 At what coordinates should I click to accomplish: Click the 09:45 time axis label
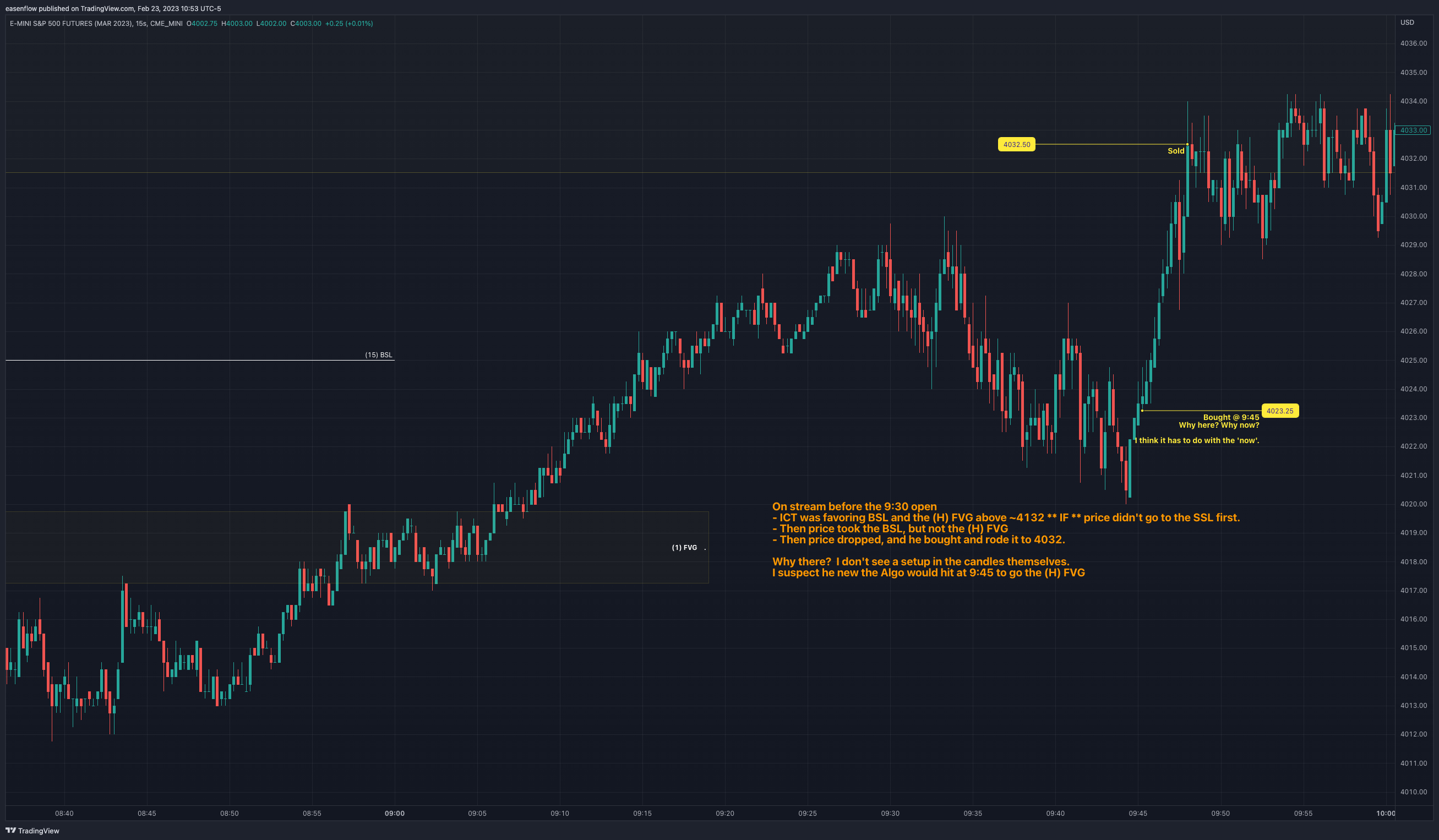[x=1138, y=813]
